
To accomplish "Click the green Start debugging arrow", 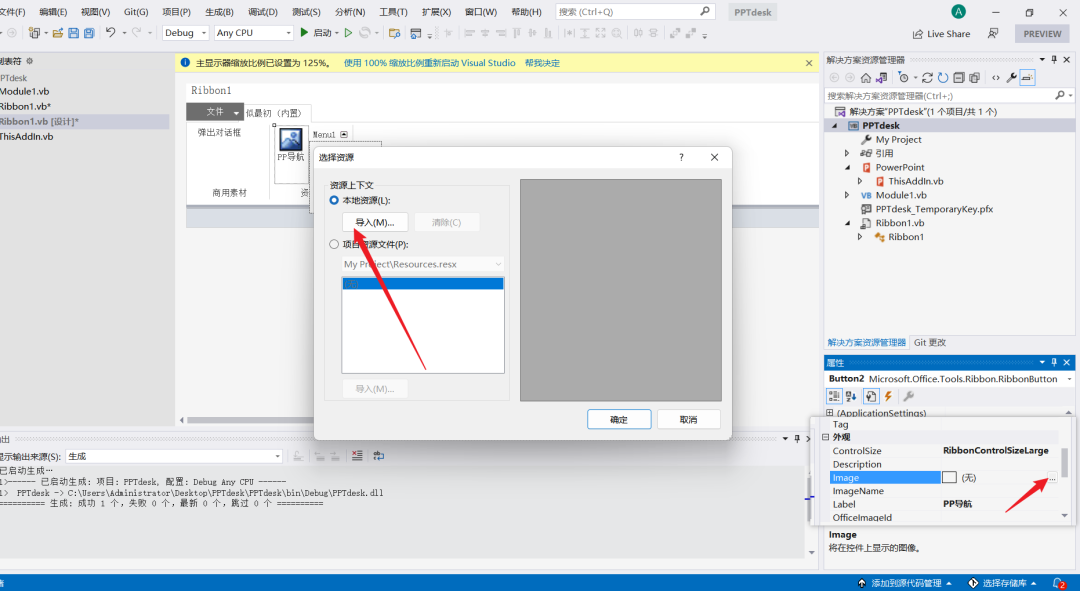I will (x=304, y=32).
